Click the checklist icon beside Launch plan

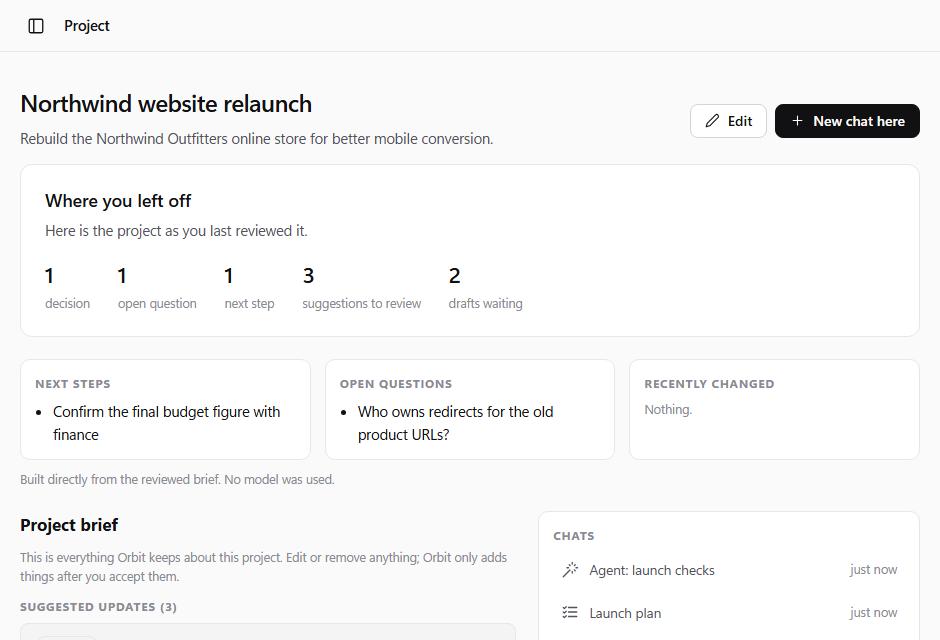pos(570,612)
